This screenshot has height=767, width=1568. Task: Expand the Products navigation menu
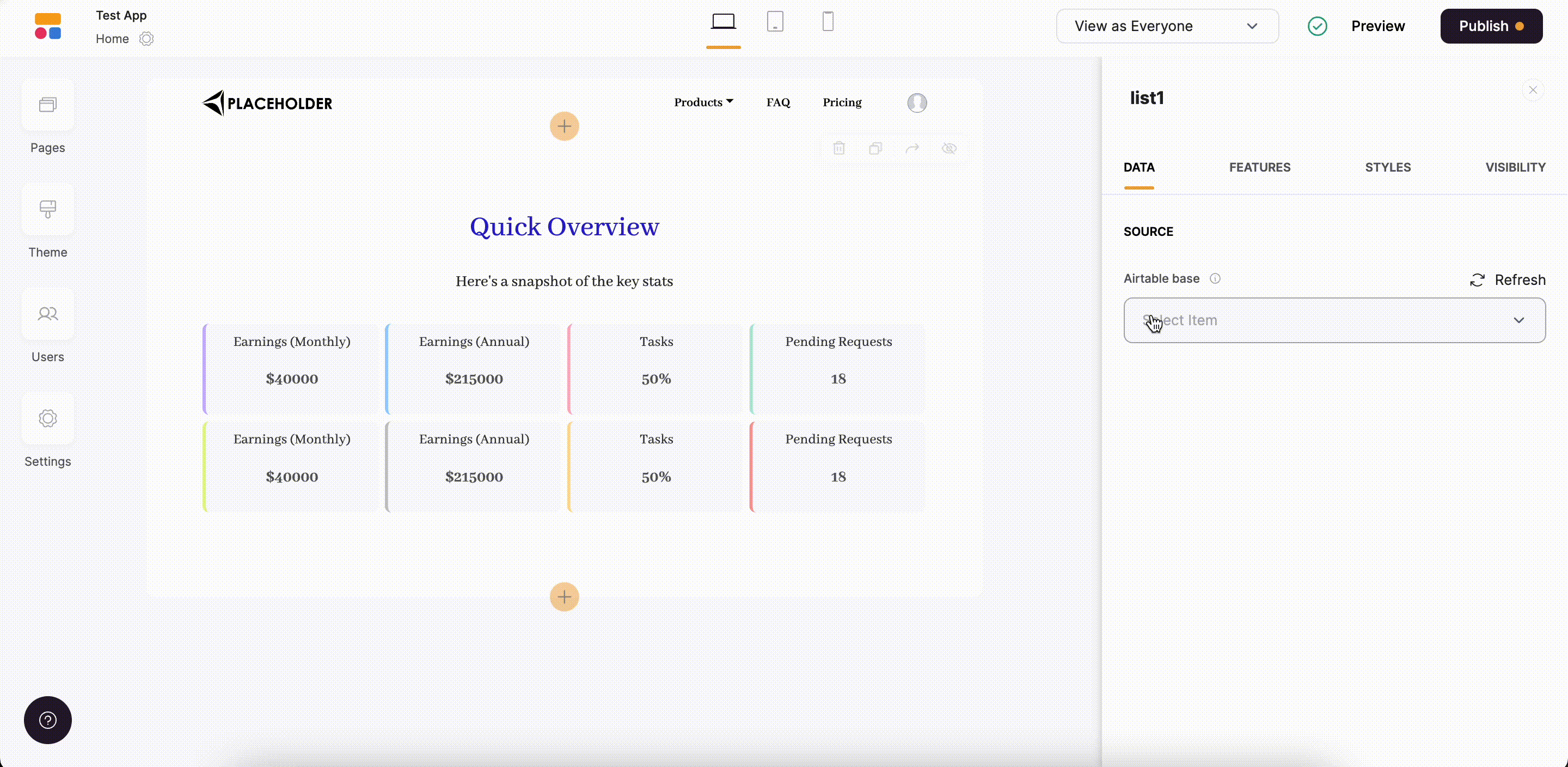703,102
